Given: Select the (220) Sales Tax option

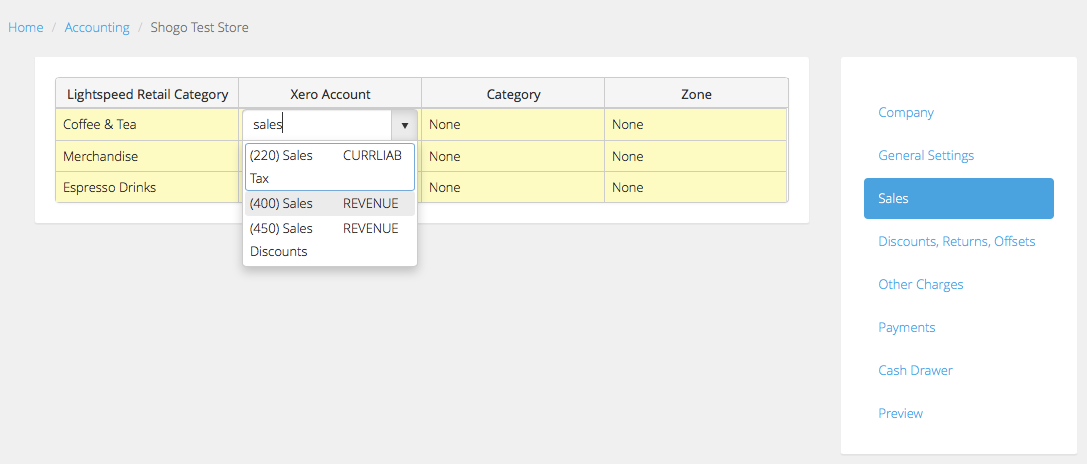Looking at the screenshot, I should coord(330,167).
